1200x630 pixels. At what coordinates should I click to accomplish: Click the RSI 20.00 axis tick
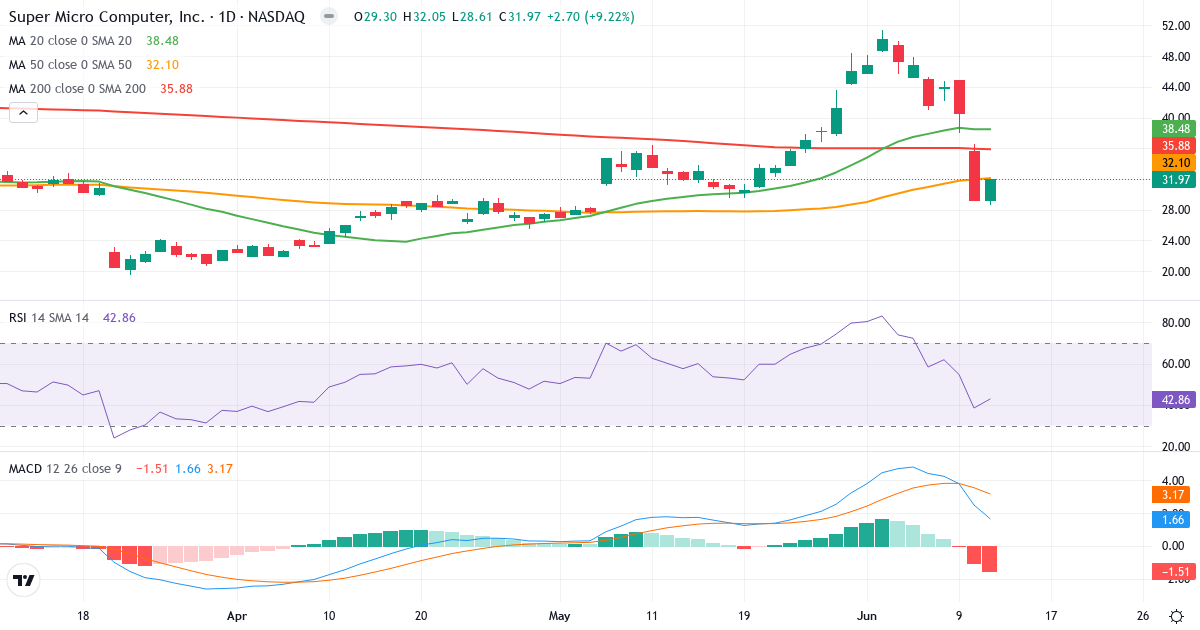[x=1174, y=447]
